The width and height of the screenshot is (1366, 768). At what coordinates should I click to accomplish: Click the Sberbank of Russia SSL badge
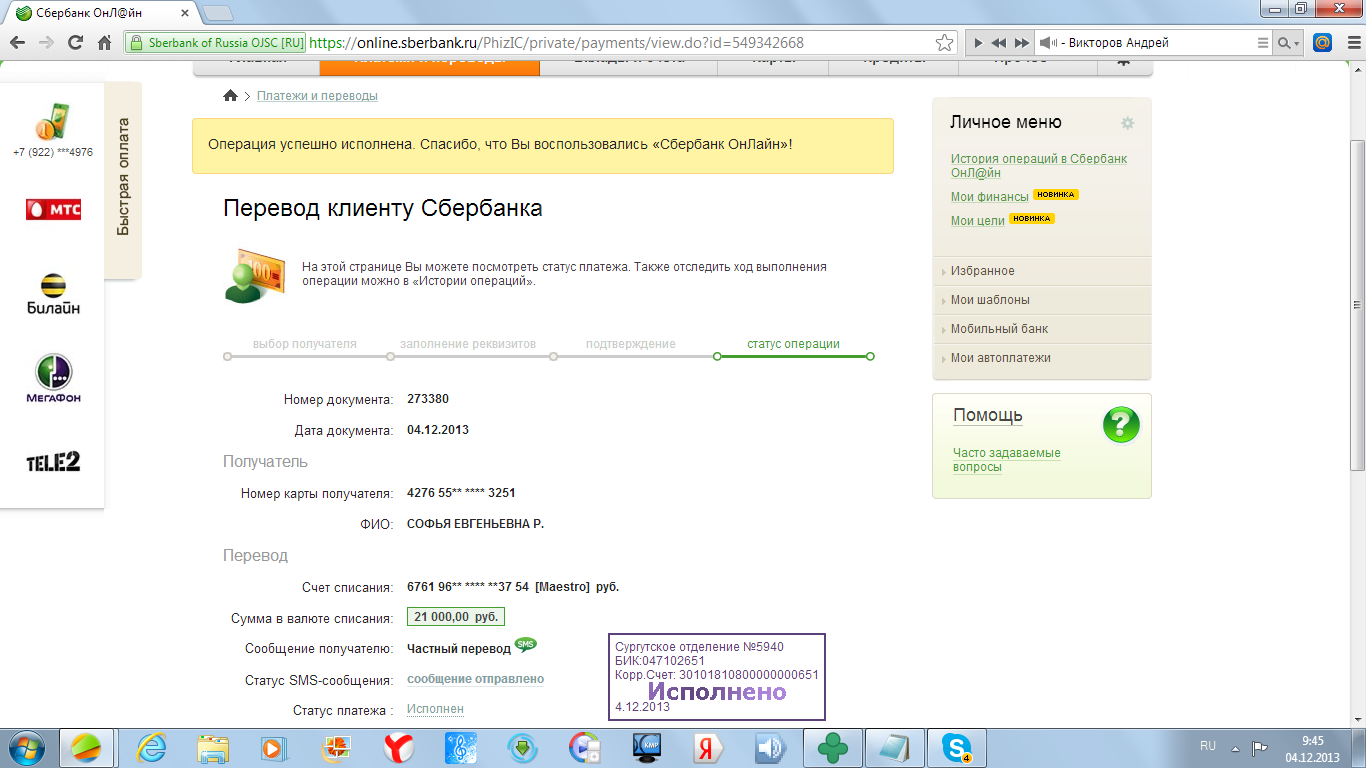[x=216, y=43]
